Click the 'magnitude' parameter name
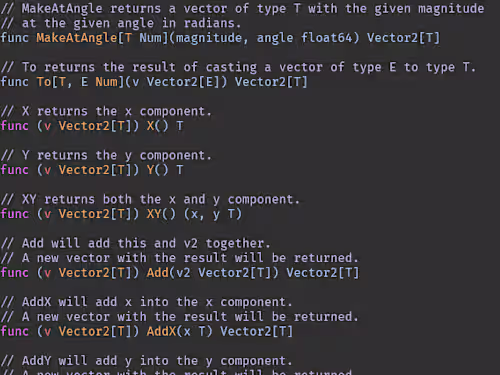This screenshot has width=500, height=375. click(x=209, y=38)
